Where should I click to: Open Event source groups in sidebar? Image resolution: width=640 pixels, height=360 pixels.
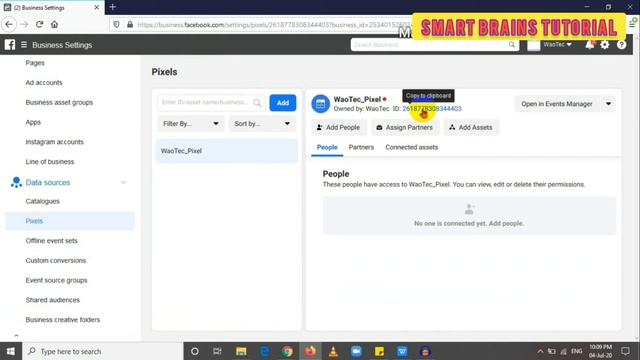[56, 280]
